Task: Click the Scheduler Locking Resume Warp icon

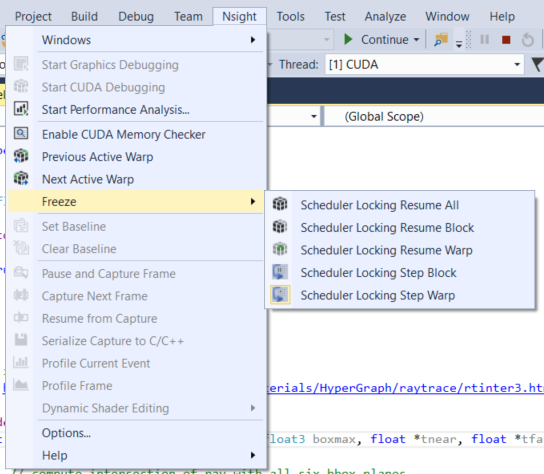Action: (280, 249)
